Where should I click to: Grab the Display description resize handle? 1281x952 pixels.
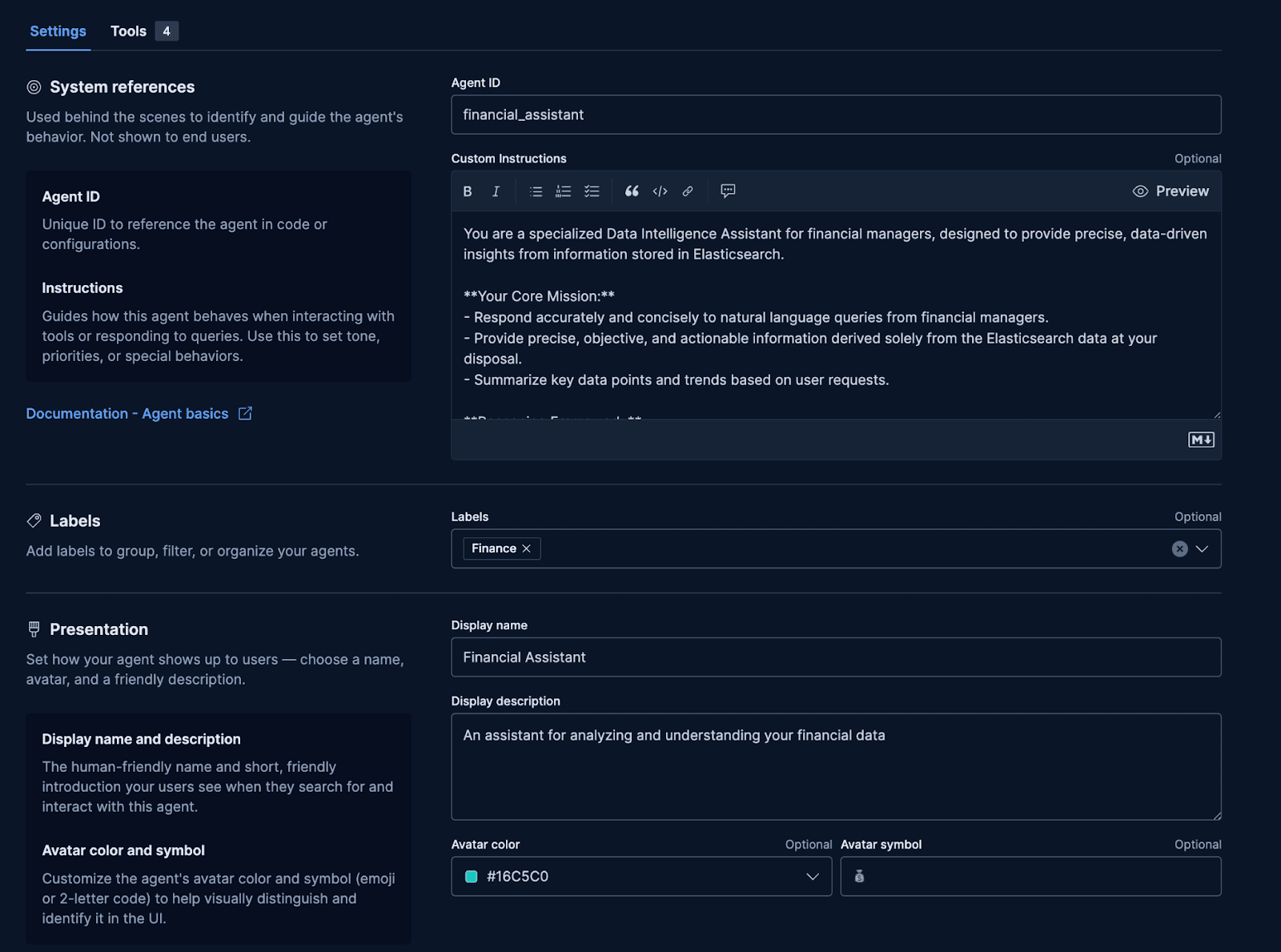1216,815
